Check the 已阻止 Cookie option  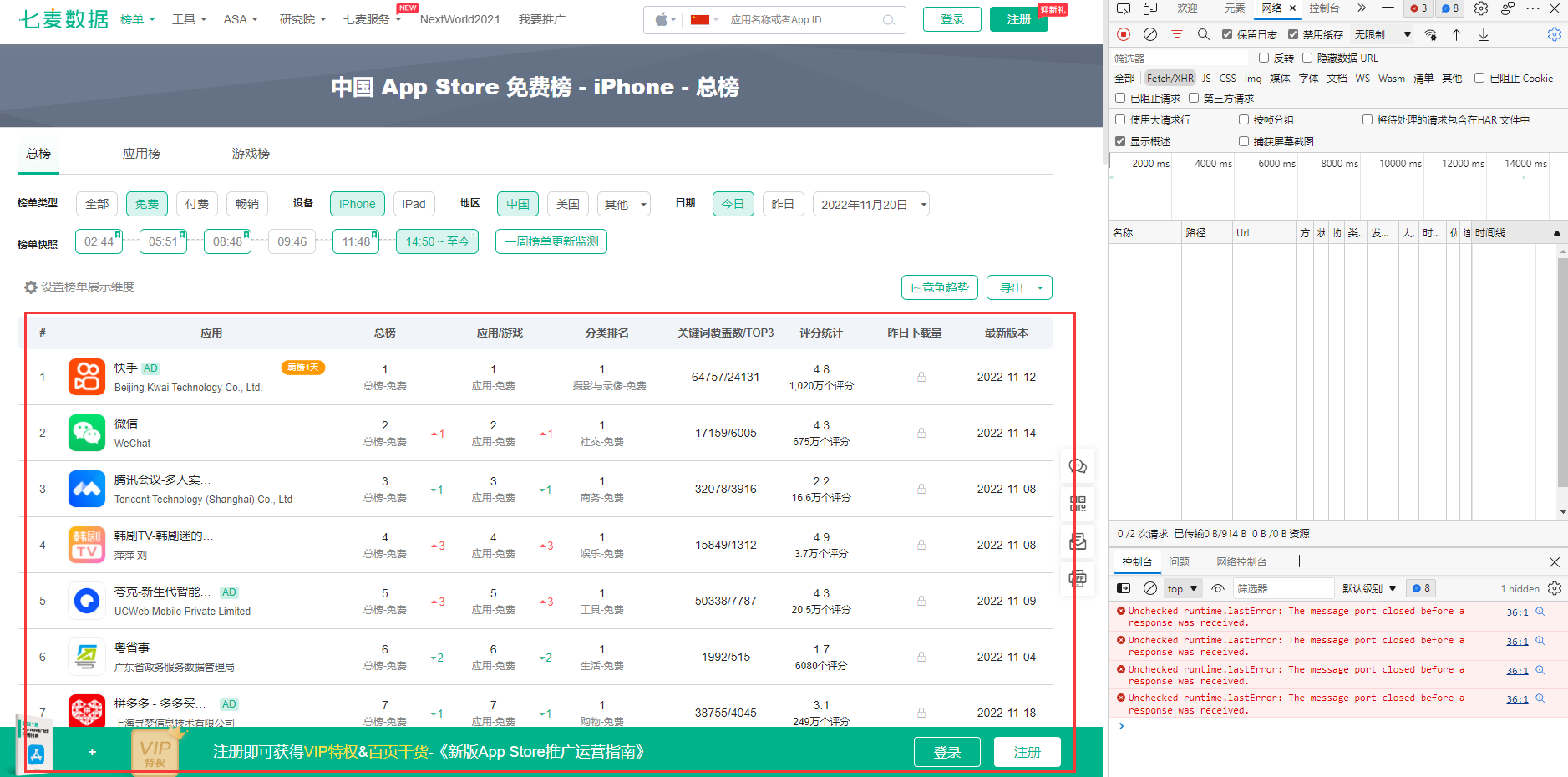(1479, 78)
